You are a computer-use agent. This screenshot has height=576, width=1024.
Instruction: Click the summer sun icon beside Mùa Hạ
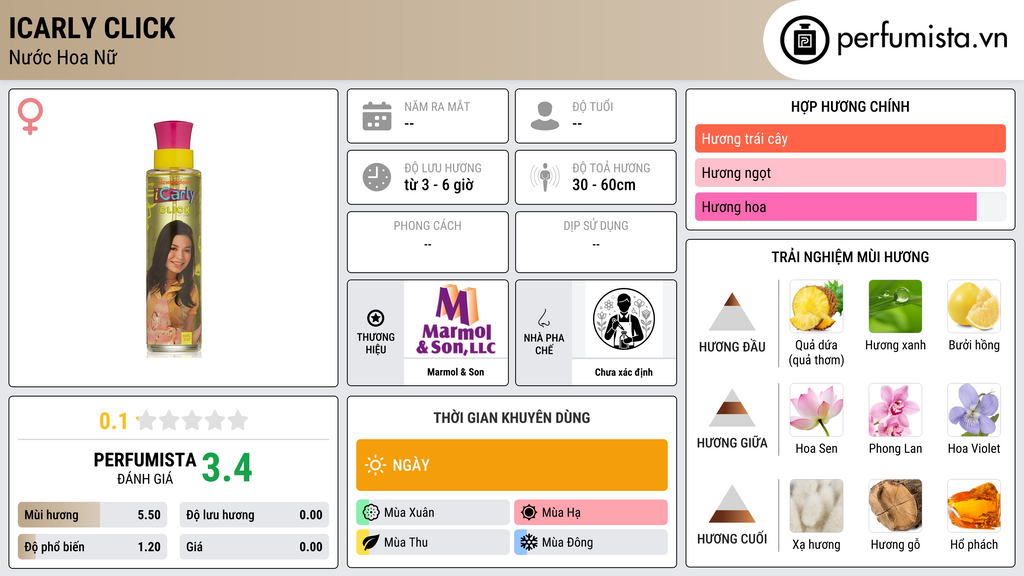(x=529, y=513)
